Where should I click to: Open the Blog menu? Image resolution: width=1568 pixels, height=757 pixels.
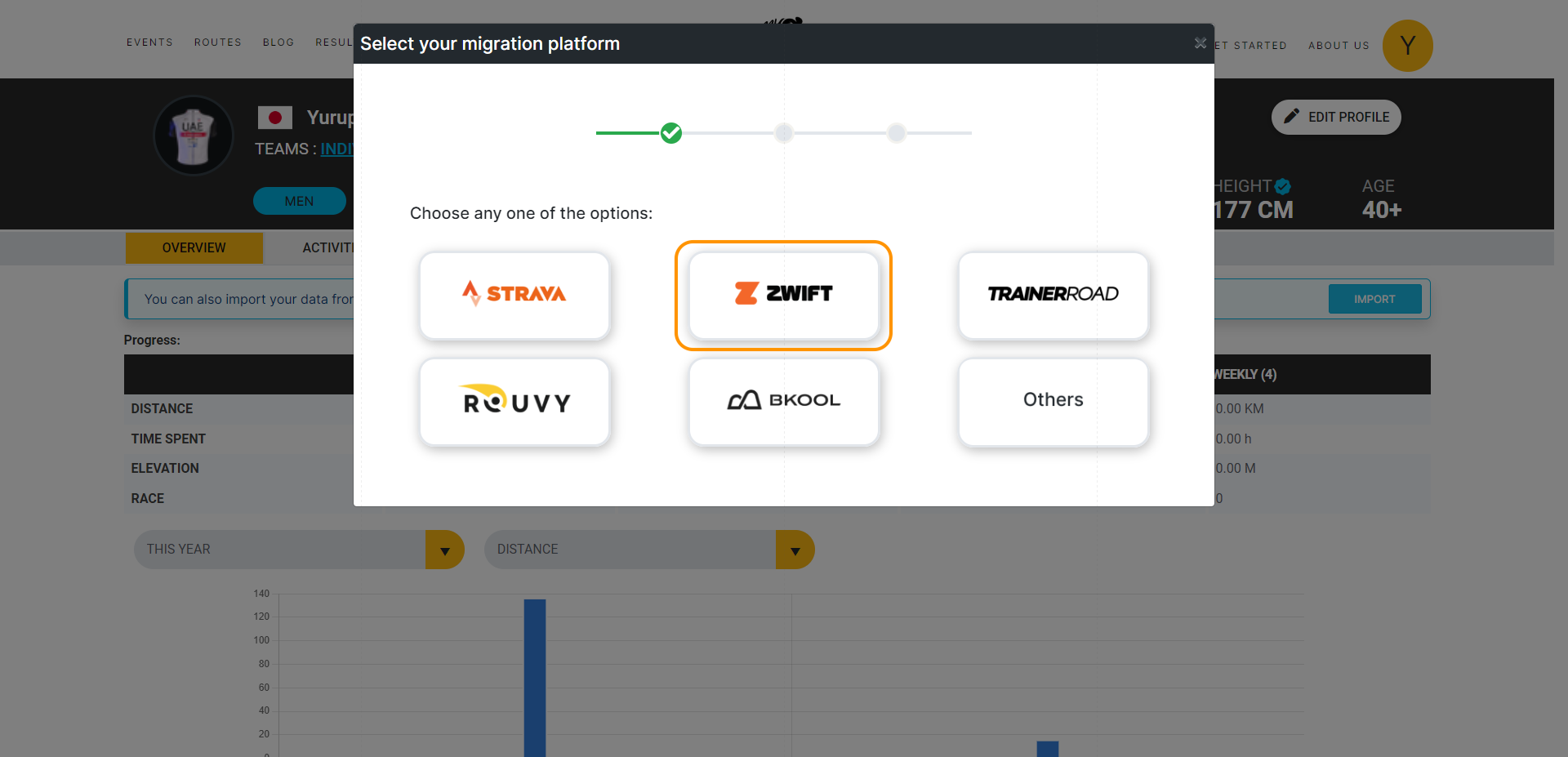coord(278,42)
